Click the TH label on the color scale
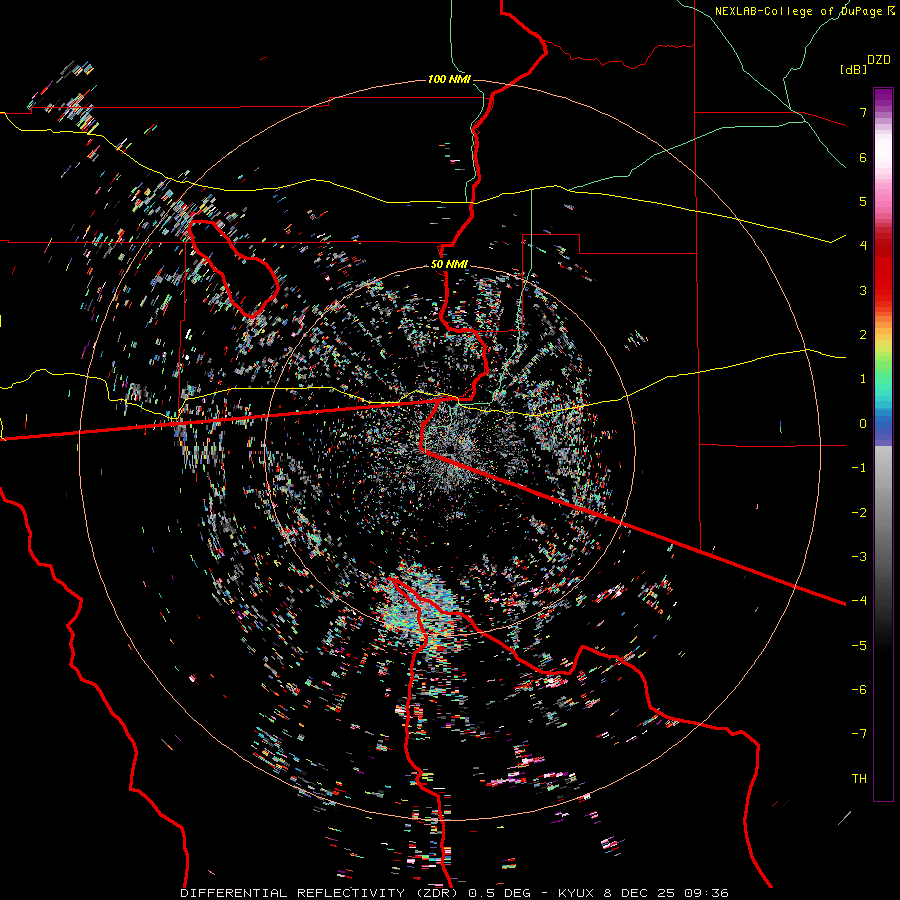900x900 pixels. [x=859, y=779]
